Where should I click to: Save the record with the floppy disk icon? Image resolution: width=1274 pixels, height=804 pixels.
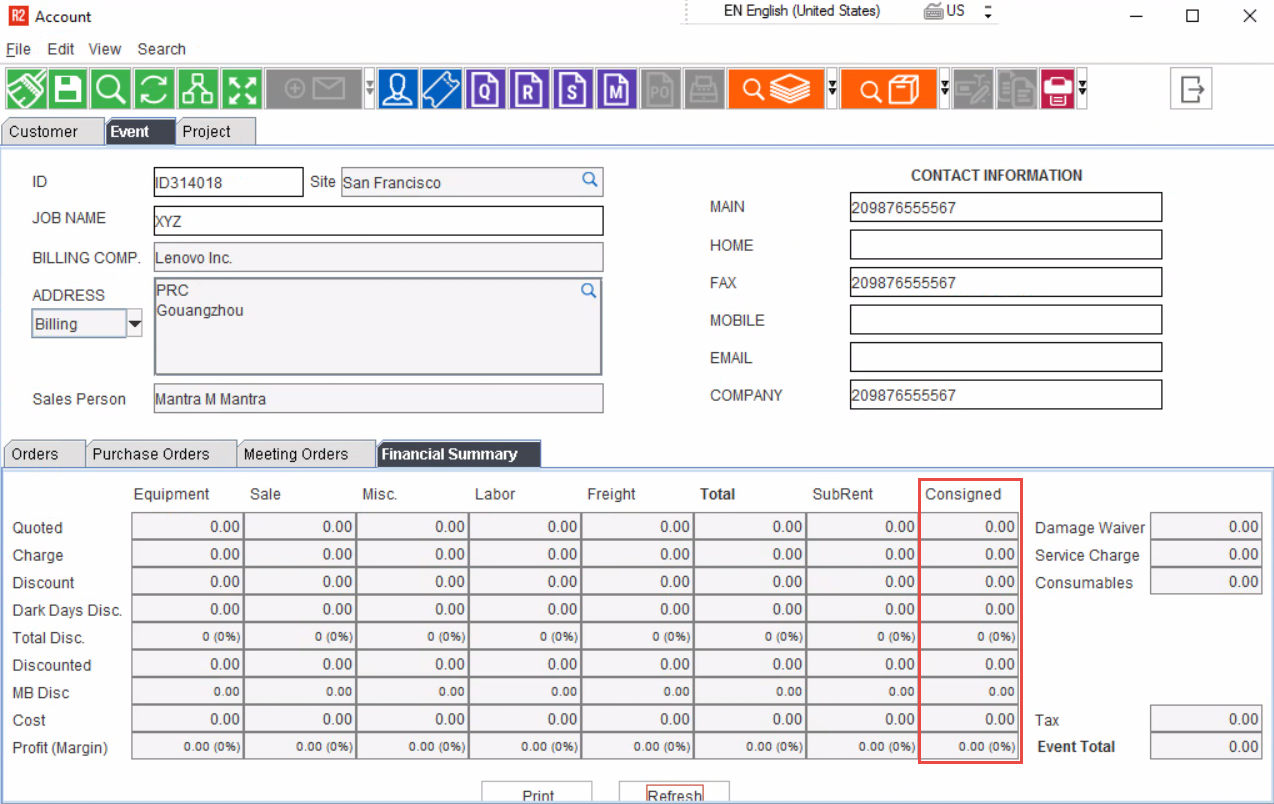click(x=68, y=89)
